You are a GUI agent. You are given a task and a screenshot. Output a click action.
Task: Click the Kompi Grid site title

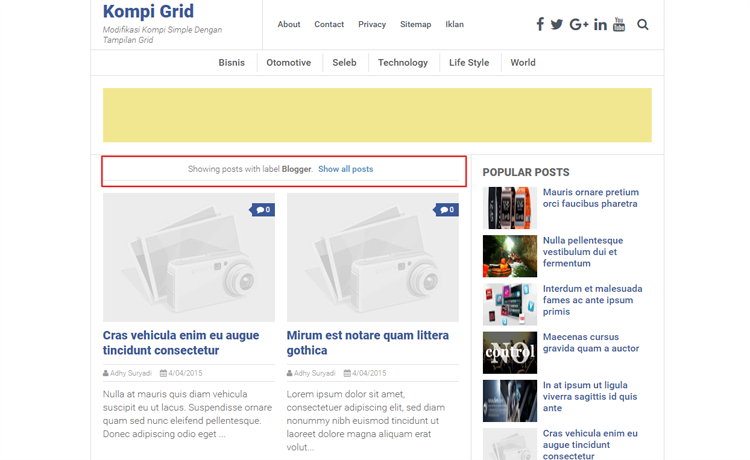click(x=148, y=11)
